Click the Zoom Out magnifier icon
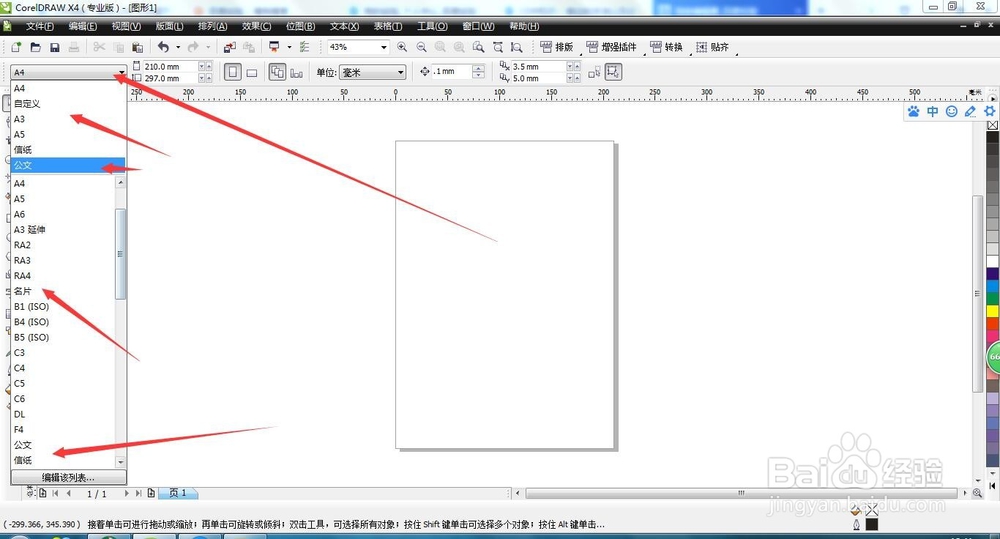Viewport: 1000px width, 539px height. pyautogui.click(x=422, y=47)
